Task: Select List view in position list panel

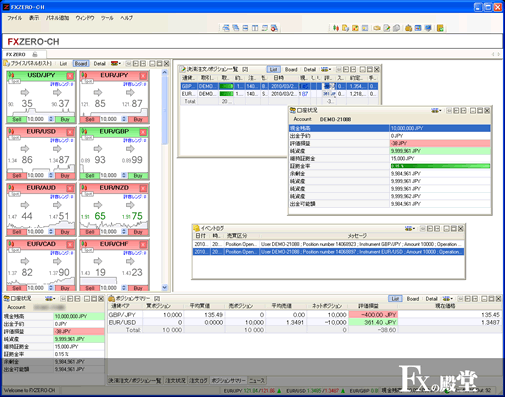Action: [x=273, y=69]
